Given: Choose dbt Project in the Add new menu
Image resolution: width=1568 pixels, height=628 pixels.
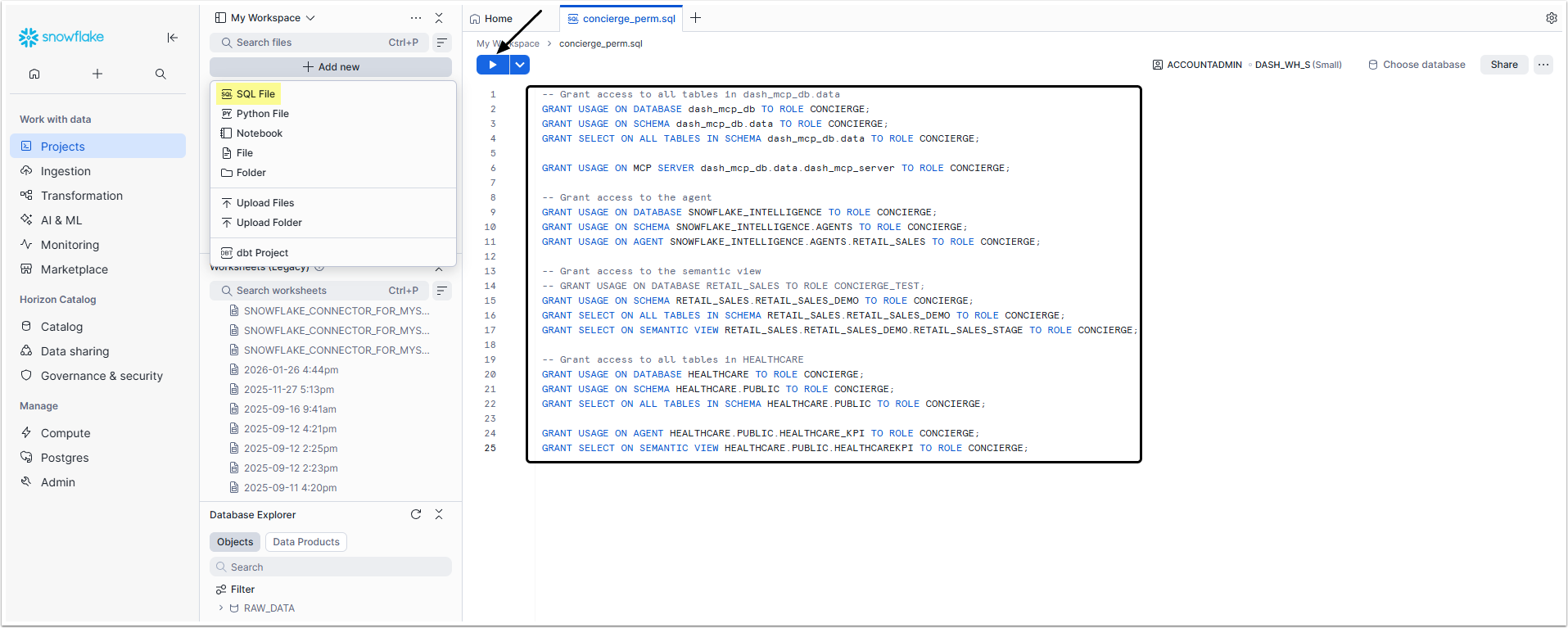Looking at the screenshot, I should [x=262, y=253].
